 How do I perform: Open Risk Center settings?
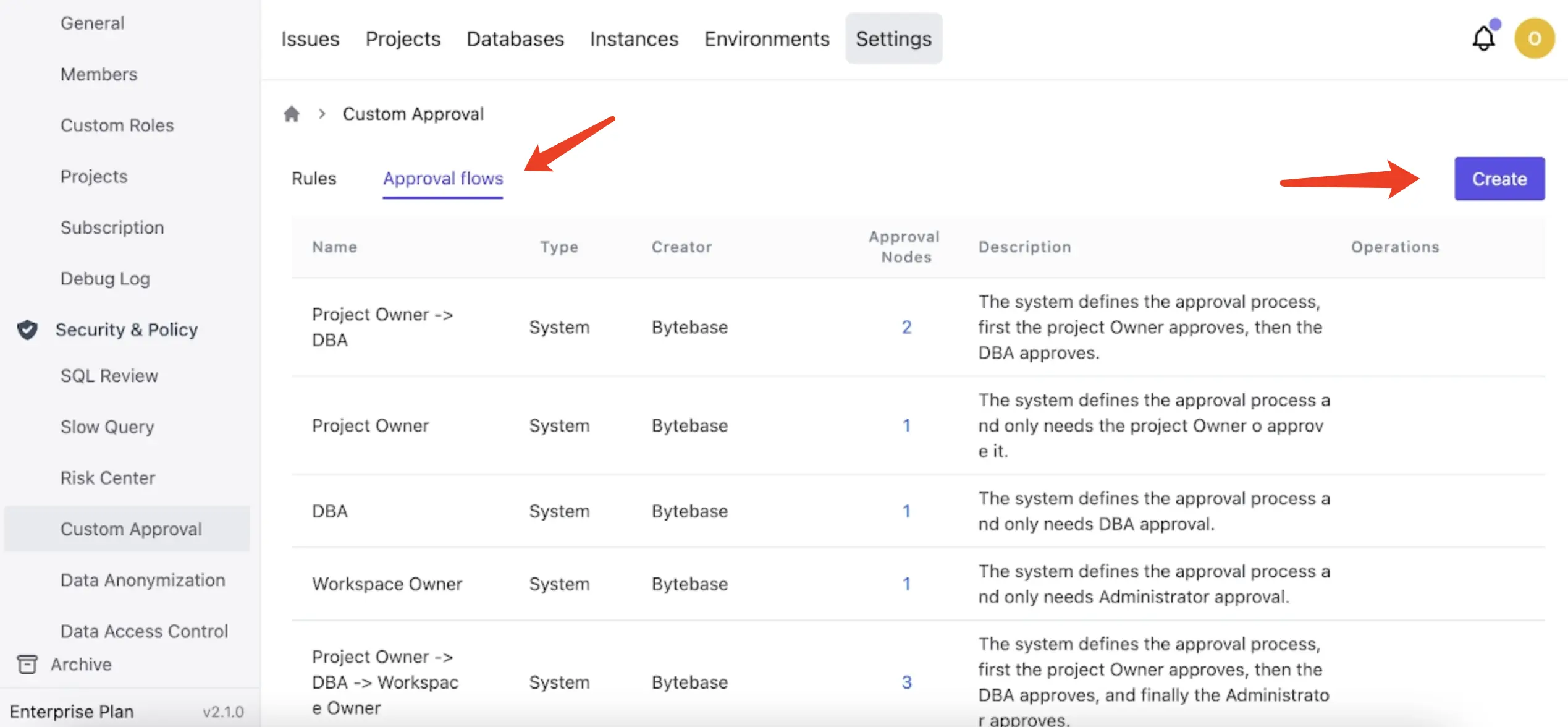point(107,478)
